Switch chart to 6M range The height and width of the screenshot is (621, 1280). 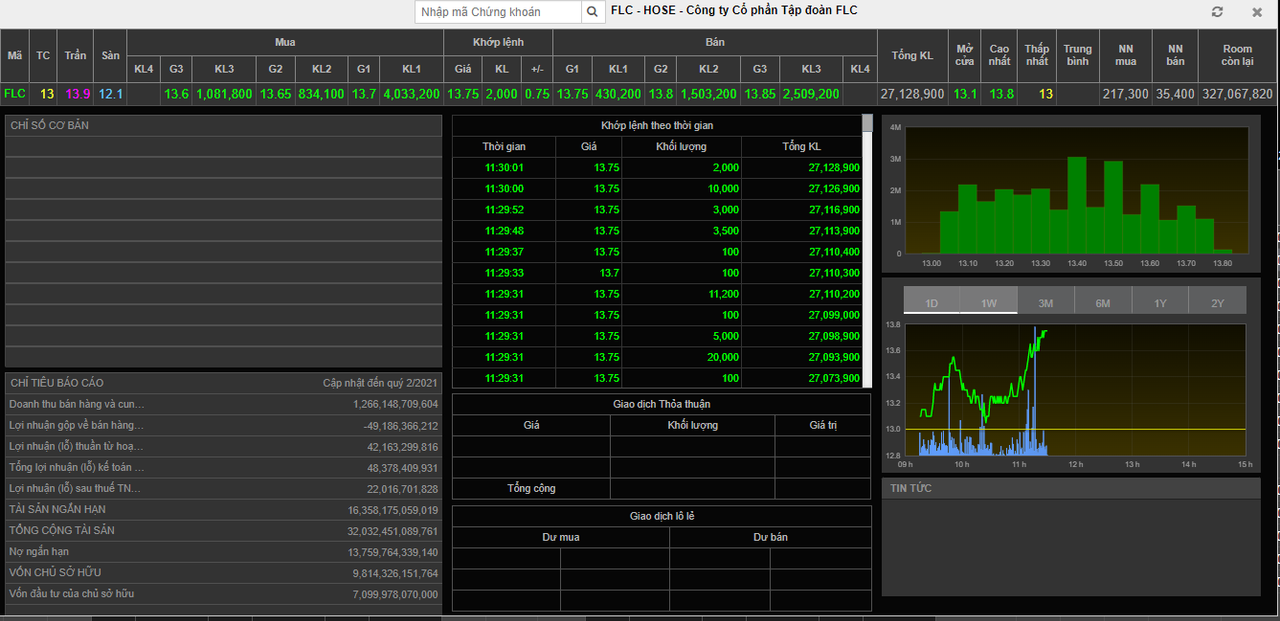point(1103,301)
